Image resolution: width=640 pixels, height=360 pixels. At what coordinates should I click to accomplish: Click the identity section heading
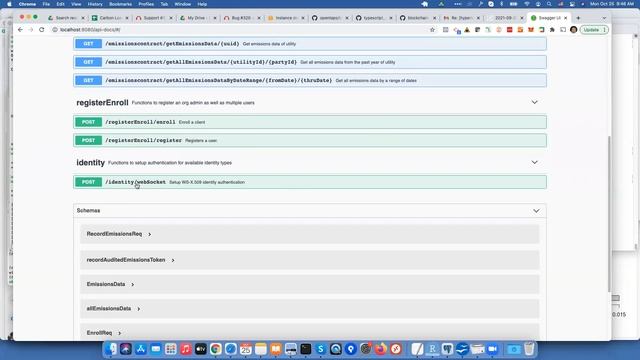click(x=91, y=162)
